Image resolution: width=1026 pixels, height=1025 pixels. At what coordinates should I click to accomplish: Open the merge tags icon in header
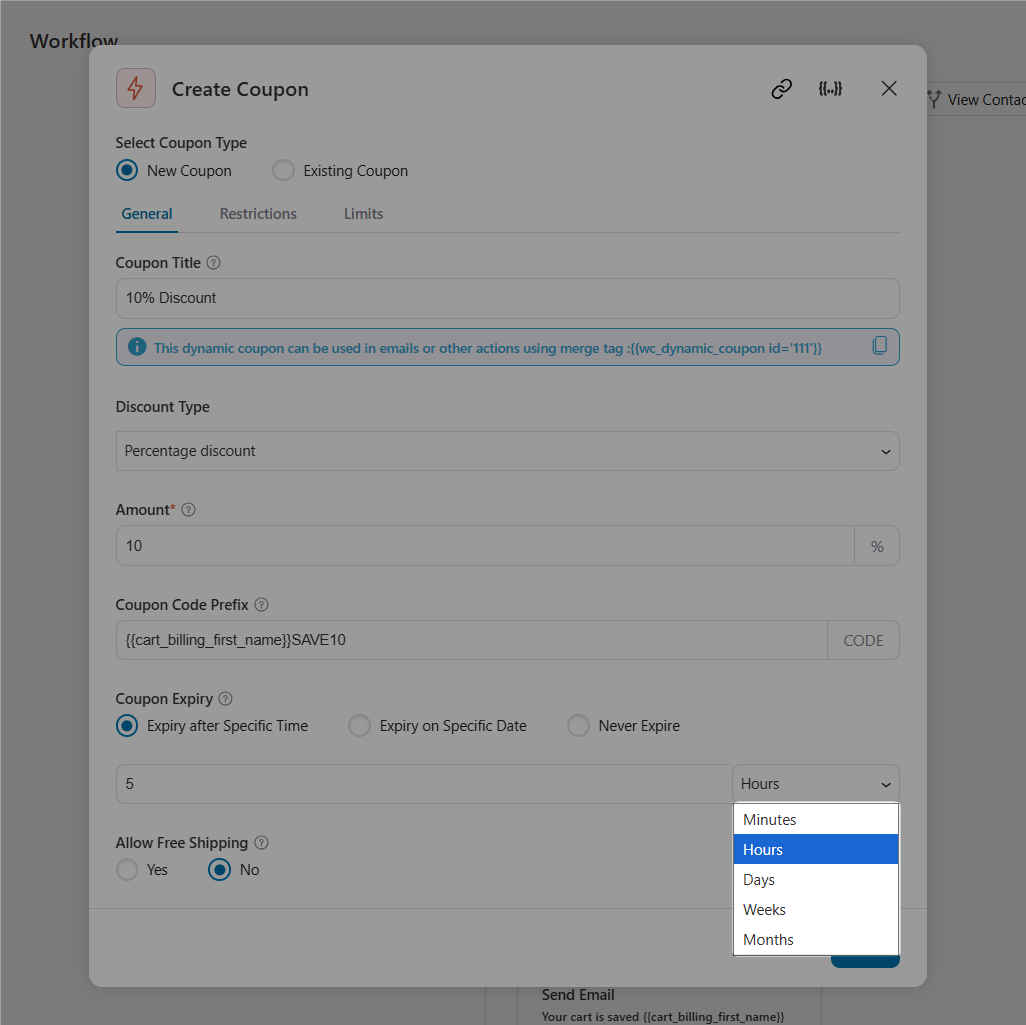click(830, 88)
